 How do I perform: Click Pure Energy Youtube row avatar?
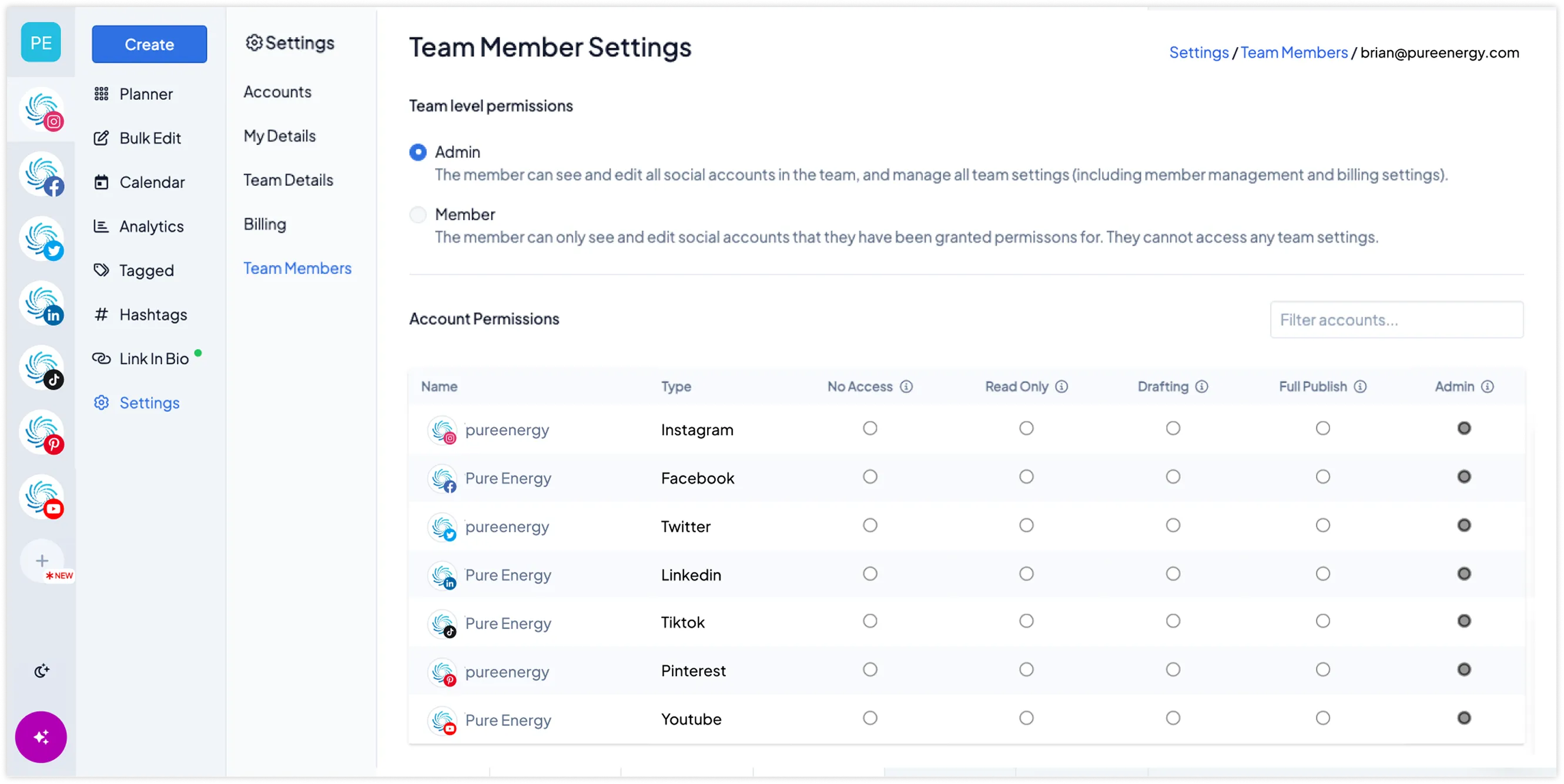tap(443, 721)
